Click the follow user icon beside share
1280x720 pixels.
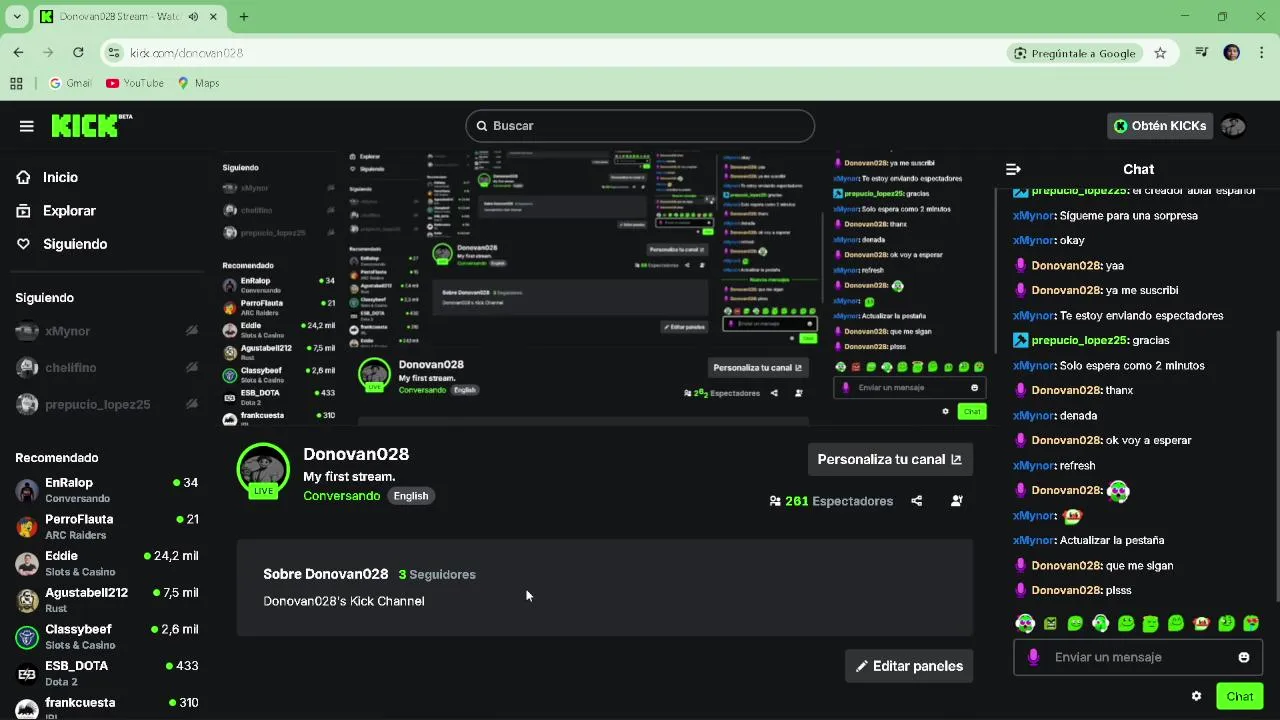click(957, 501)
